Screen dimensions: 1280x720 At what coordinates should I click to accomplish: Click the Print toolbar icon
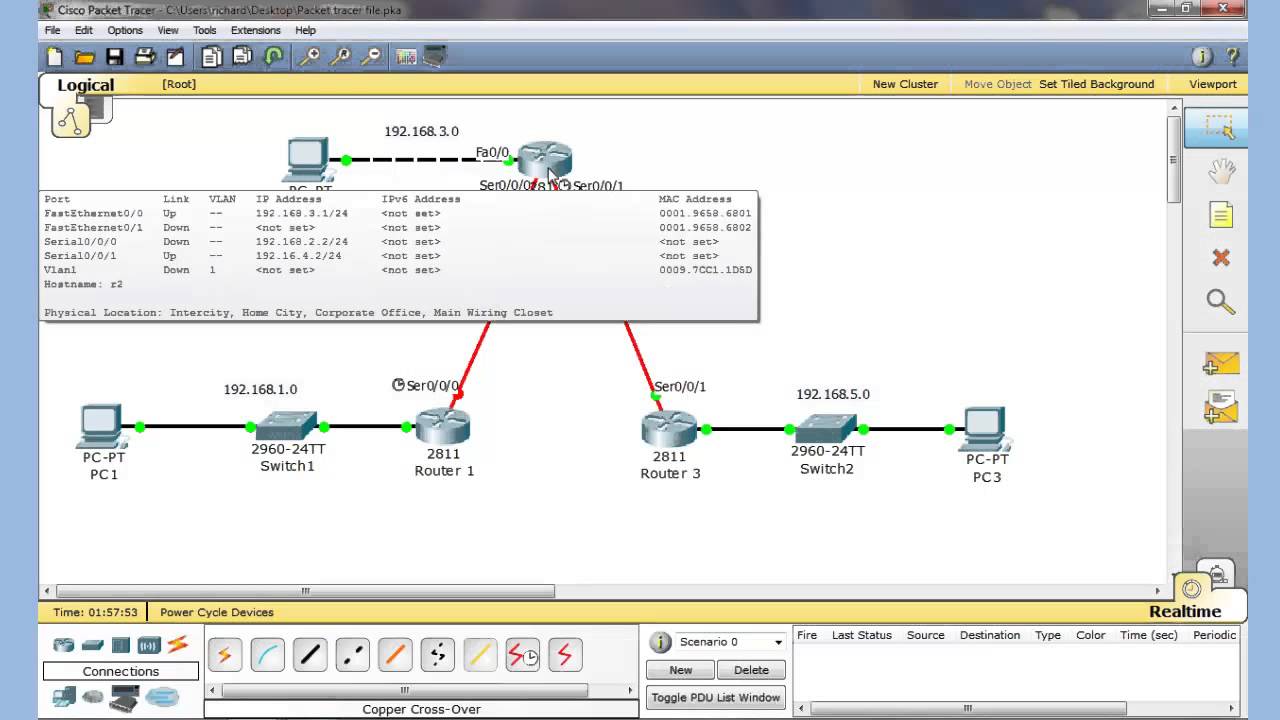[x=145, y=57]
